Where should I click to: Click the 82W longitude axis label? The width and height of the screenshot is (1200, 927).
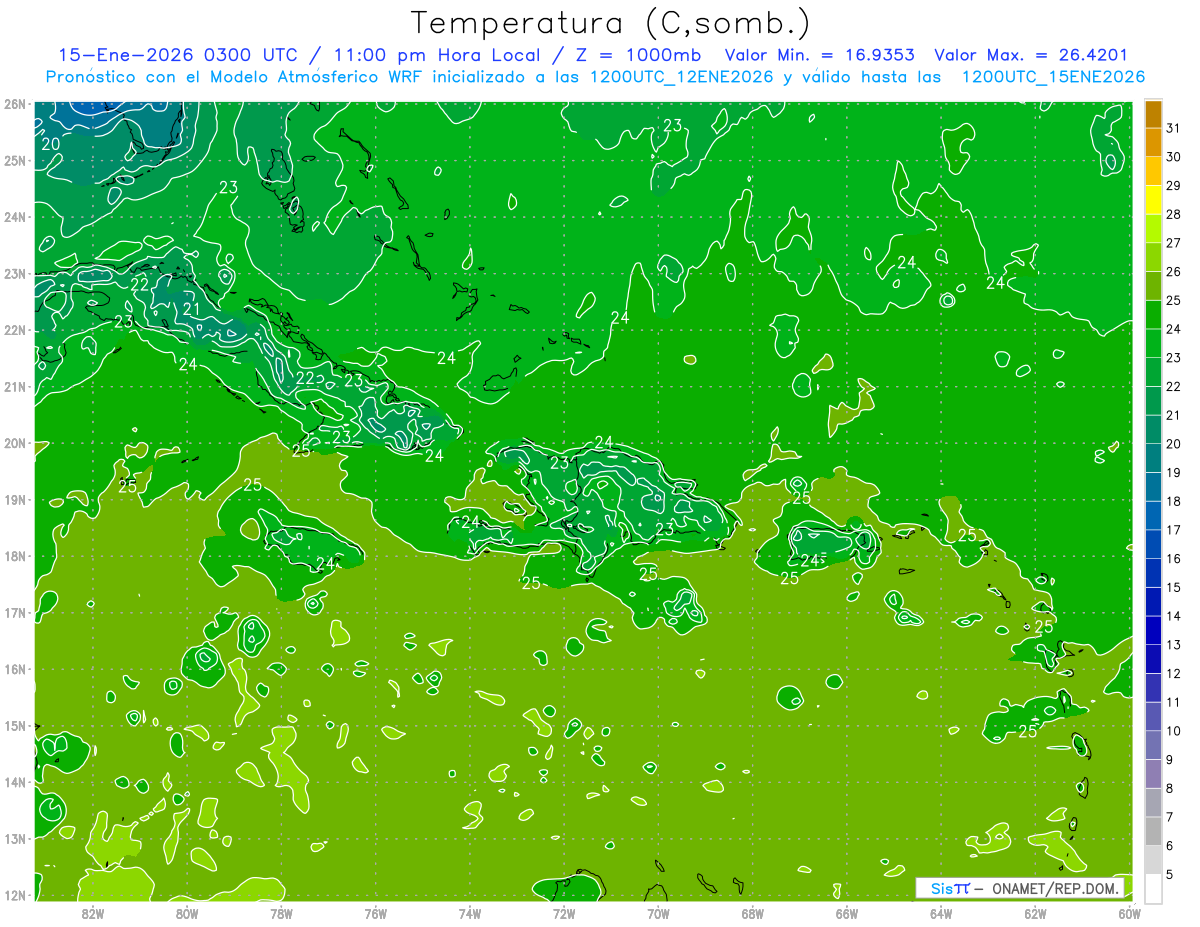(x=93, y=913)
